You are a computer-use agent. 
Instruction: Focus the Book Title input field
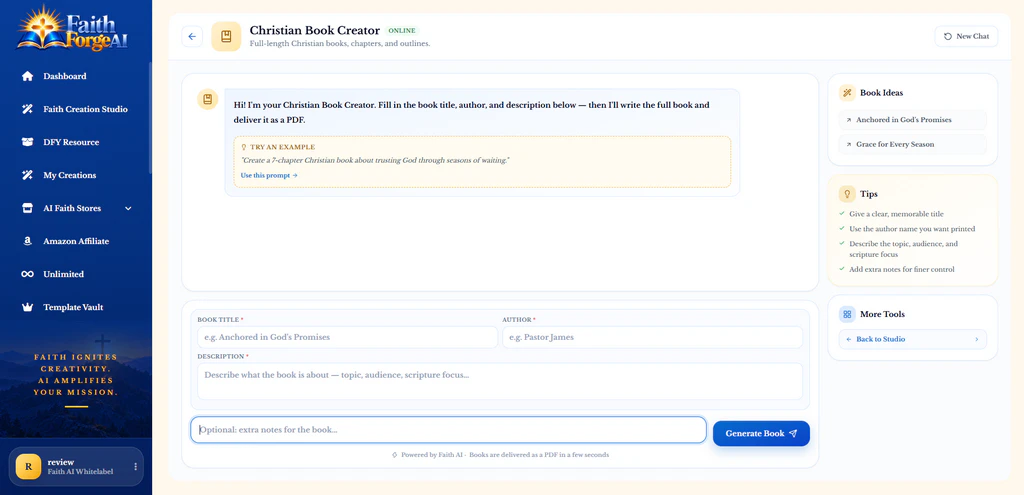(x=347, y=338)
